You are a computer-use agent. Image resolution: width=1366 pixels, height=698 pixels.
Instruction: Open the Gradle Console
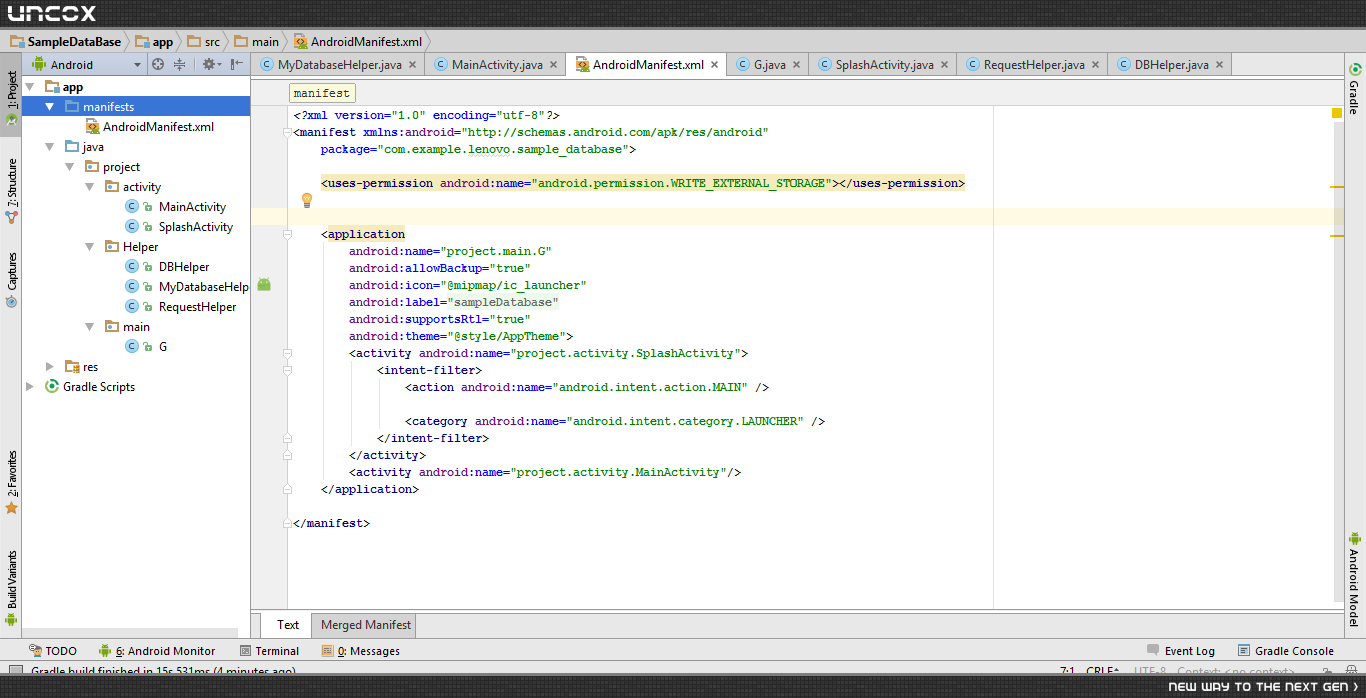tap(1285, 651)
